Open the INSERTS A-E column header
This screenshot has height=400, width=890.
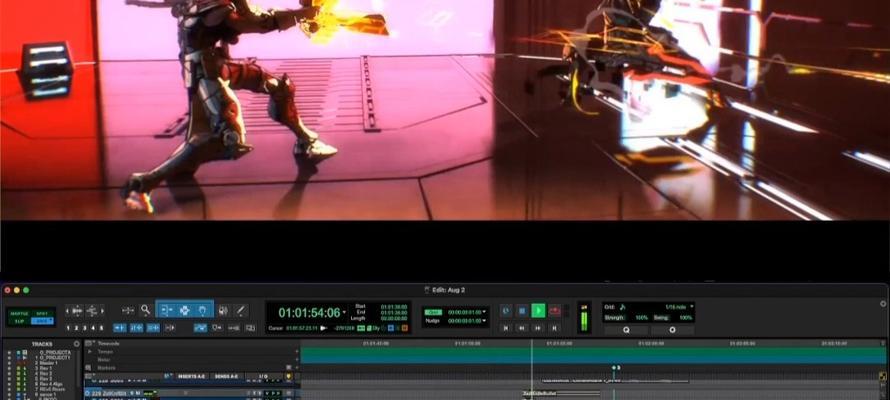[191, 376]
